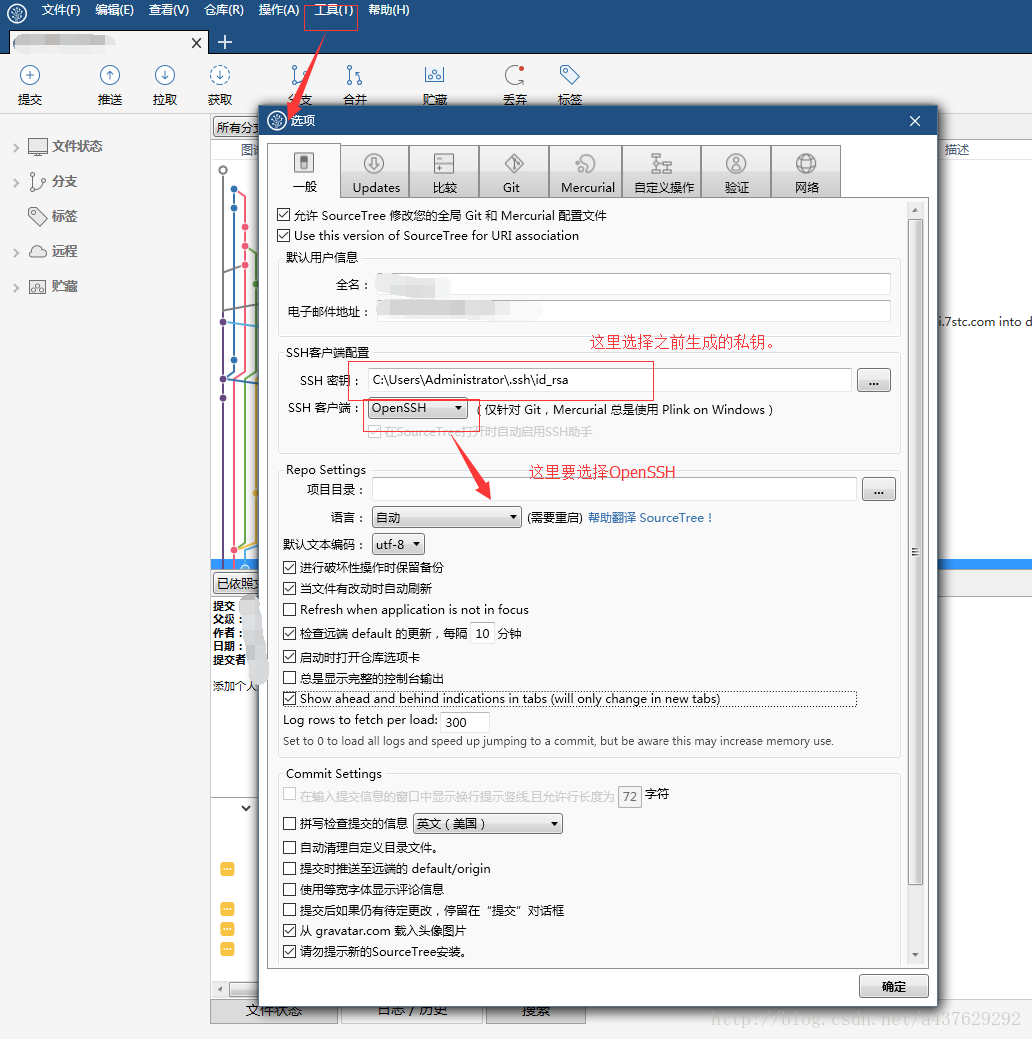Click the SSH 密钥 path field

tap(609, 380)
